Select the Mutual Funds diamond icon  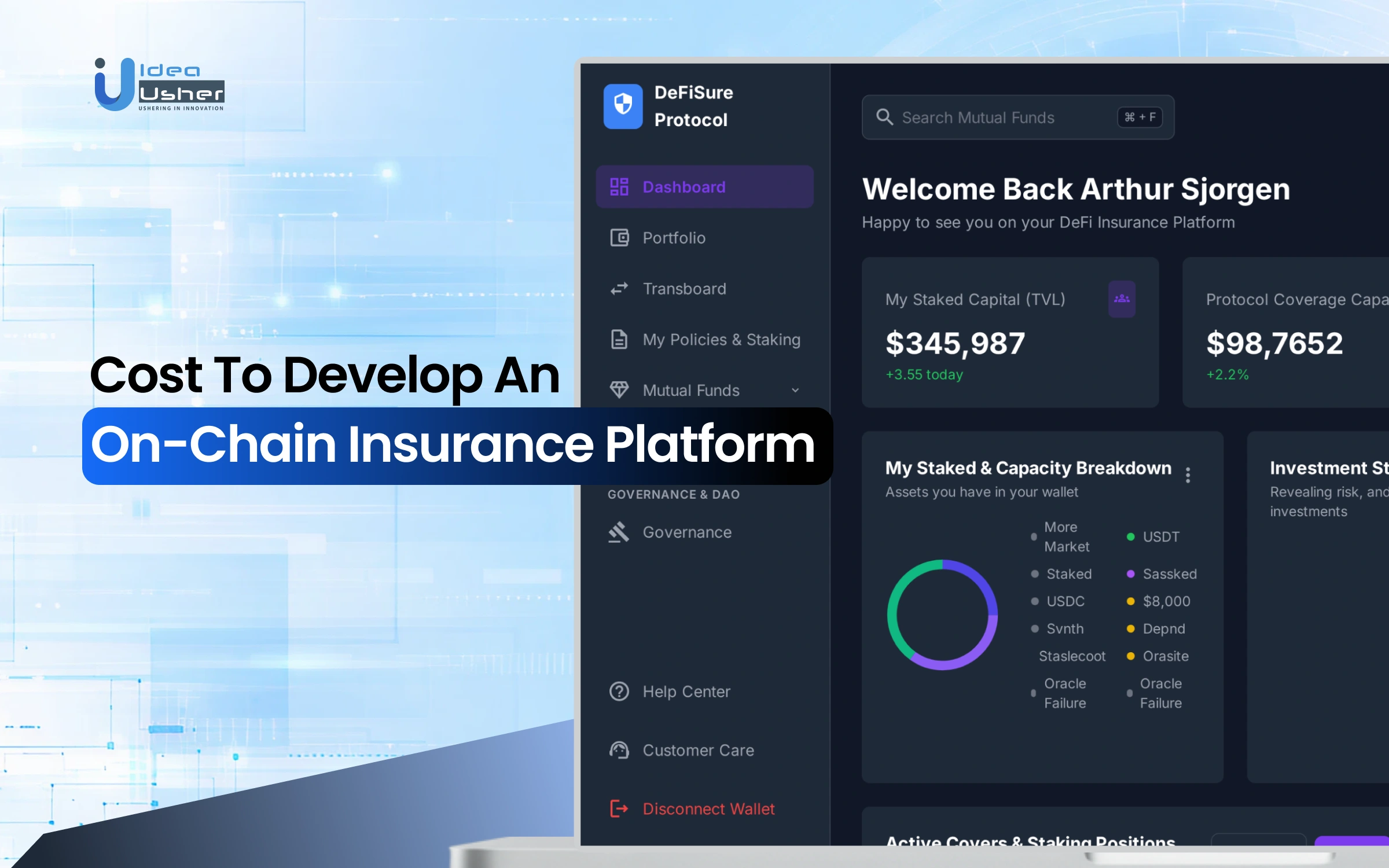(619, 390)
